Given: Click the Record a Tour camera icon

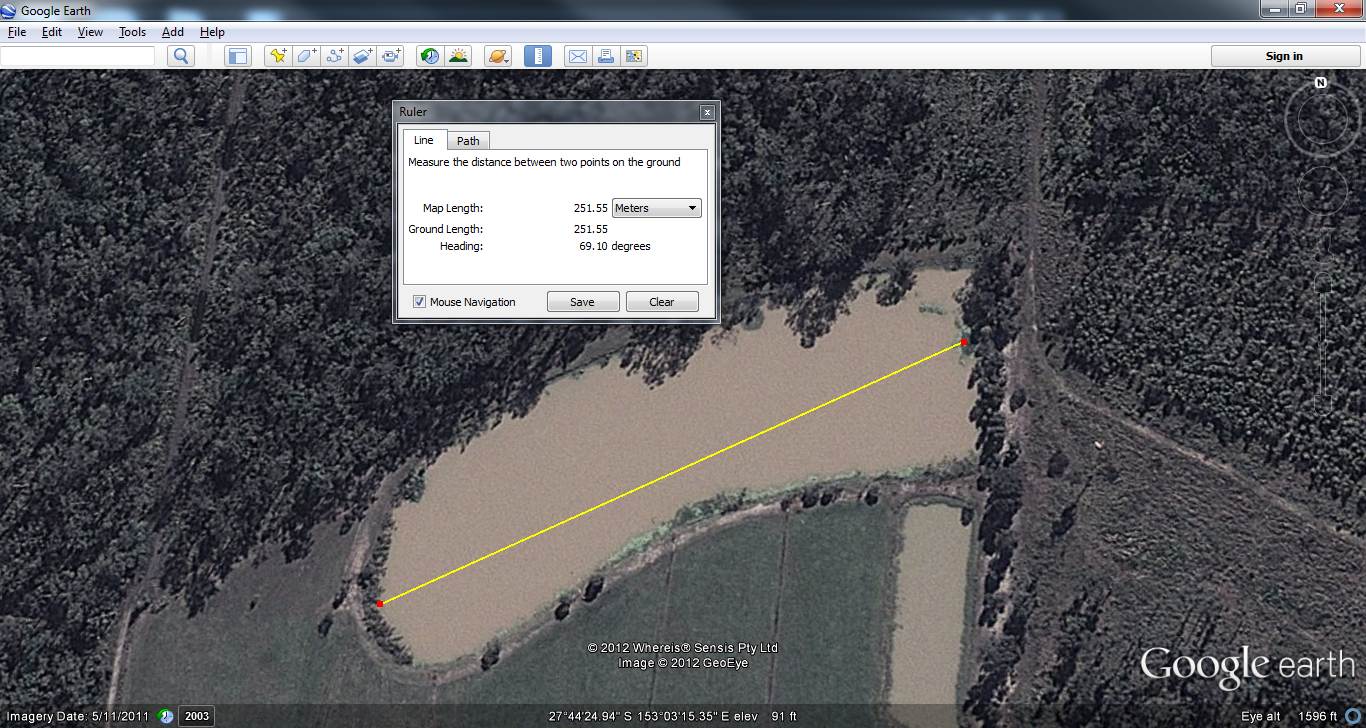Looking at the screenshot, I should point(390,56).
